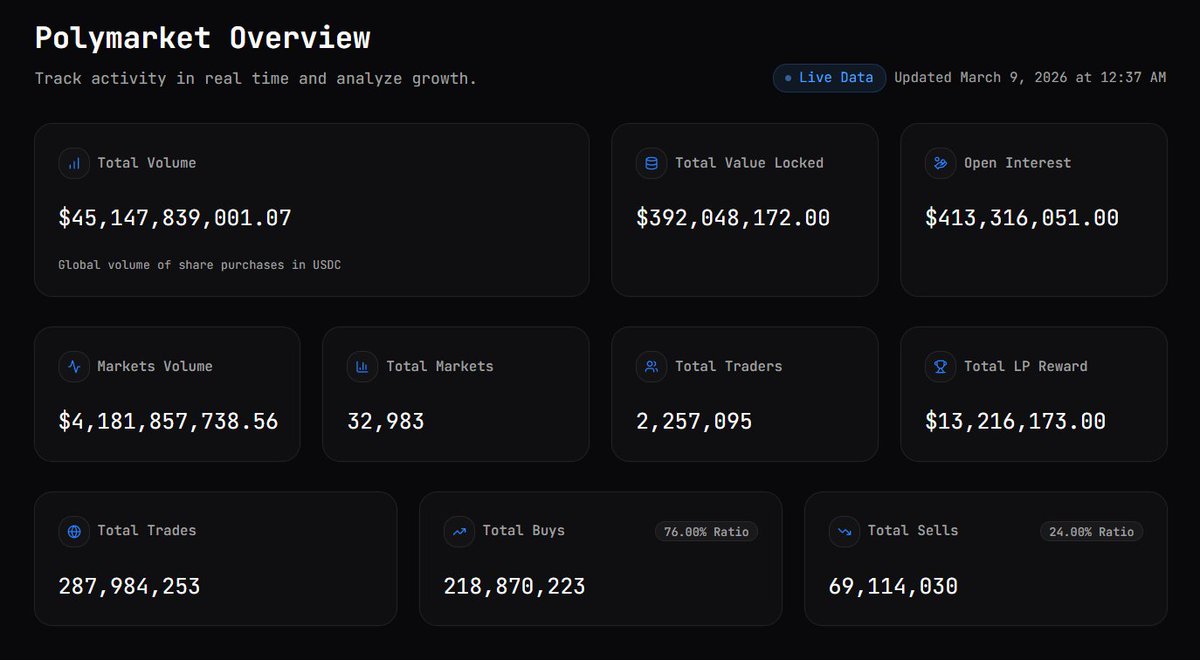Click the $45,147,839,001.07 total volume value
Image resolution: width=1200 pixels, height=660 pixels.
175,218
